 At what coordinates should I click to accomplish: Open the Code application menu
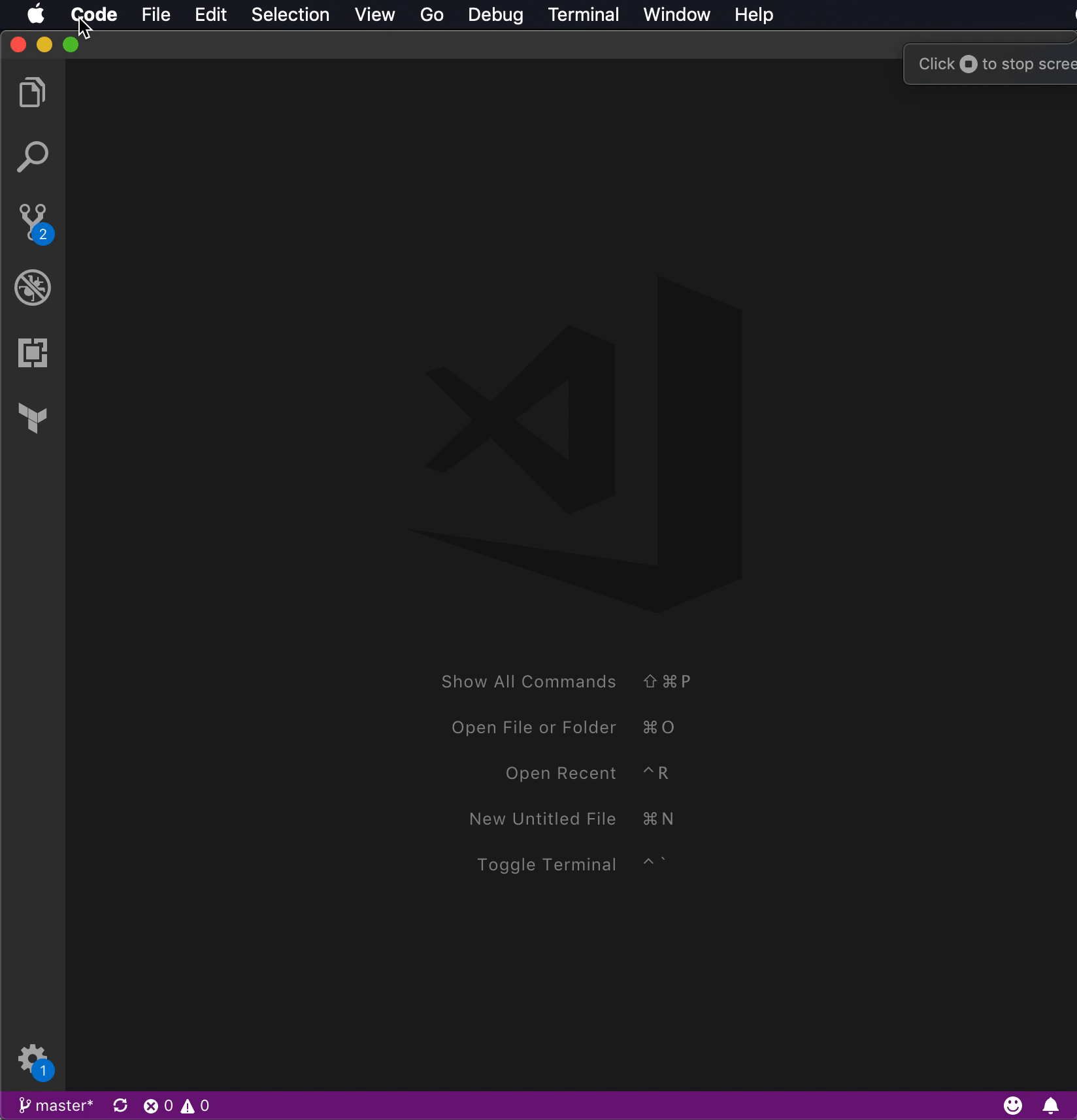(x=94, y=14)
